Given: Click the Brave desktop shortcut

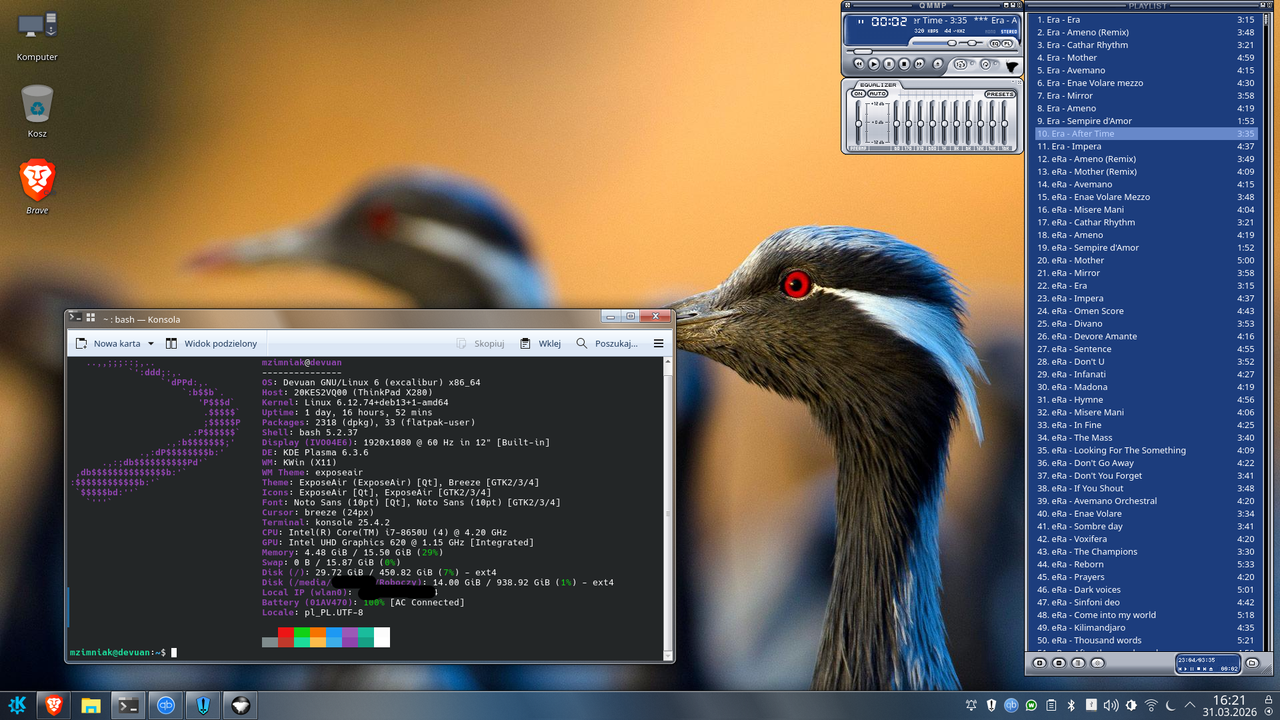Looking at the screenshot, I should tap(37, 187).
